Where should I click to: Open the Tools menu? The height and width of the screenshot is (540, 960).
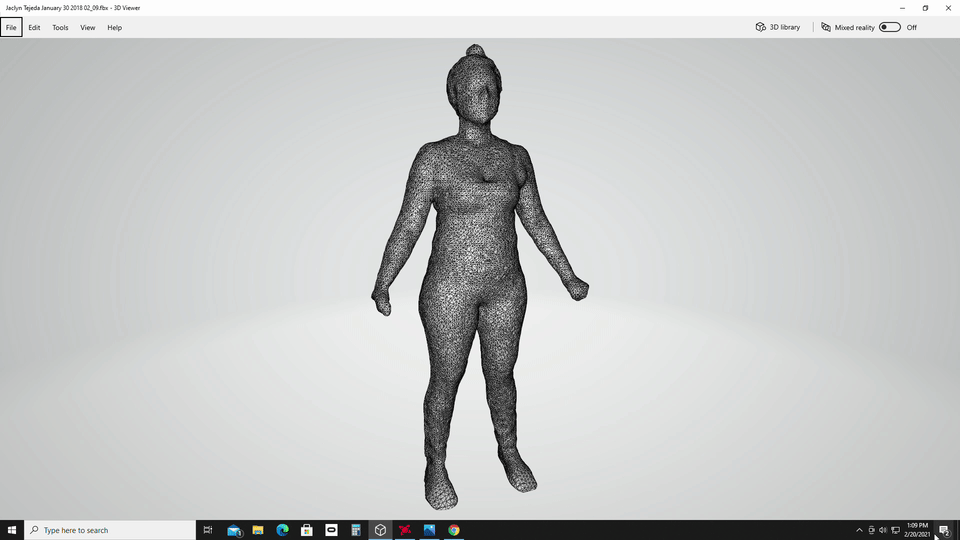tap(60, 28)
